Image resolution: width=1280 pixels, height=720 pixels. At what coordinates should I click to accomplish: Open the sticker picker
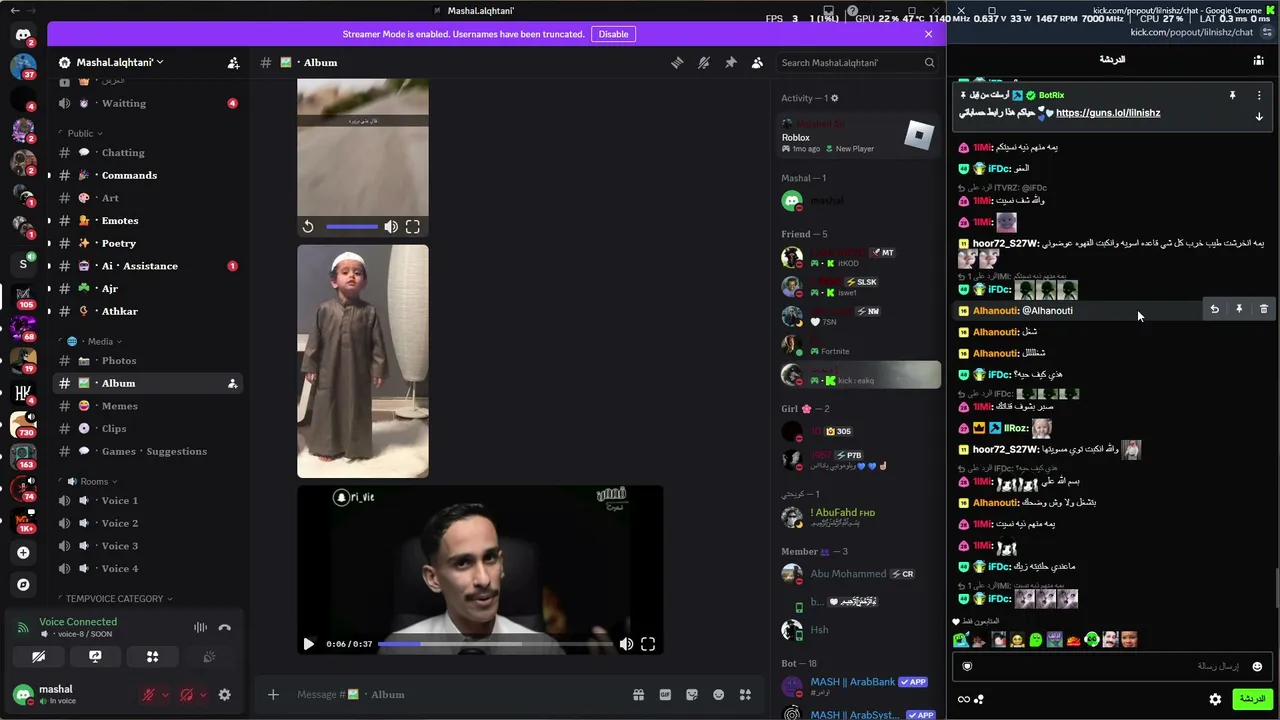tap(691, 695)
